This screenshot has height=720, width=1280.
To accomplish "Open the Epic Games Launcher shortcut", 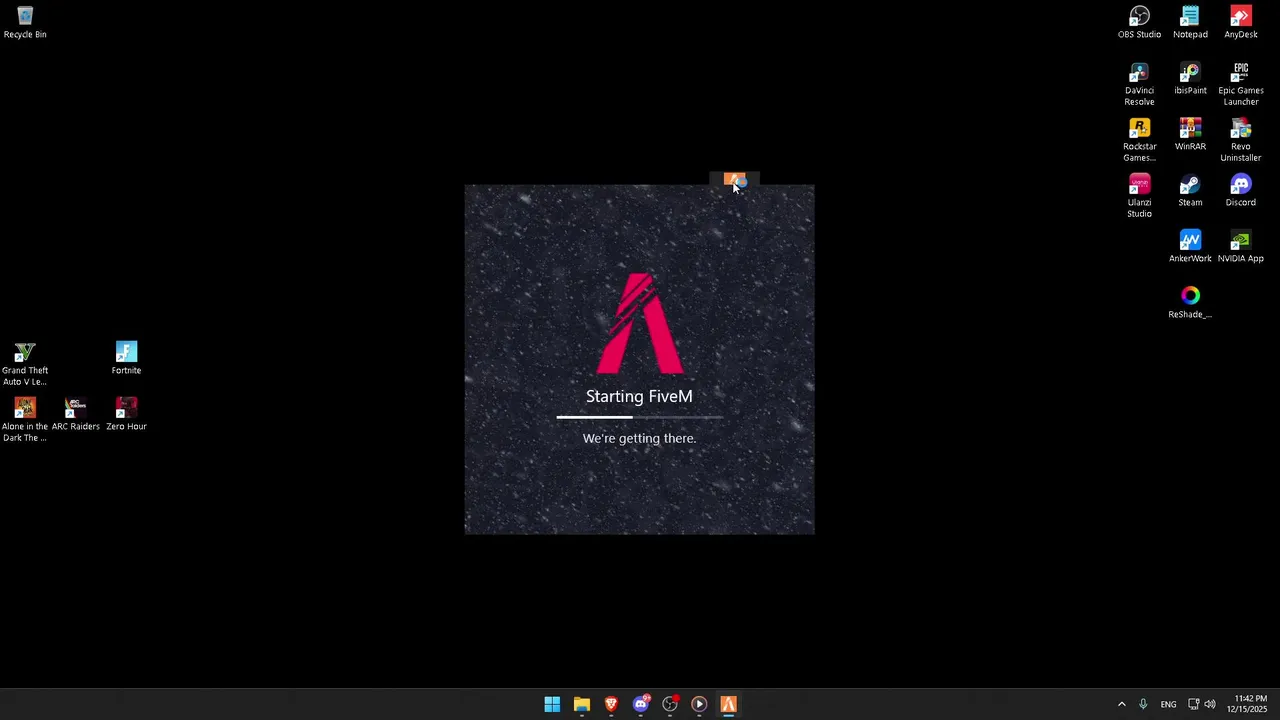I will [x=1240, y=84].
